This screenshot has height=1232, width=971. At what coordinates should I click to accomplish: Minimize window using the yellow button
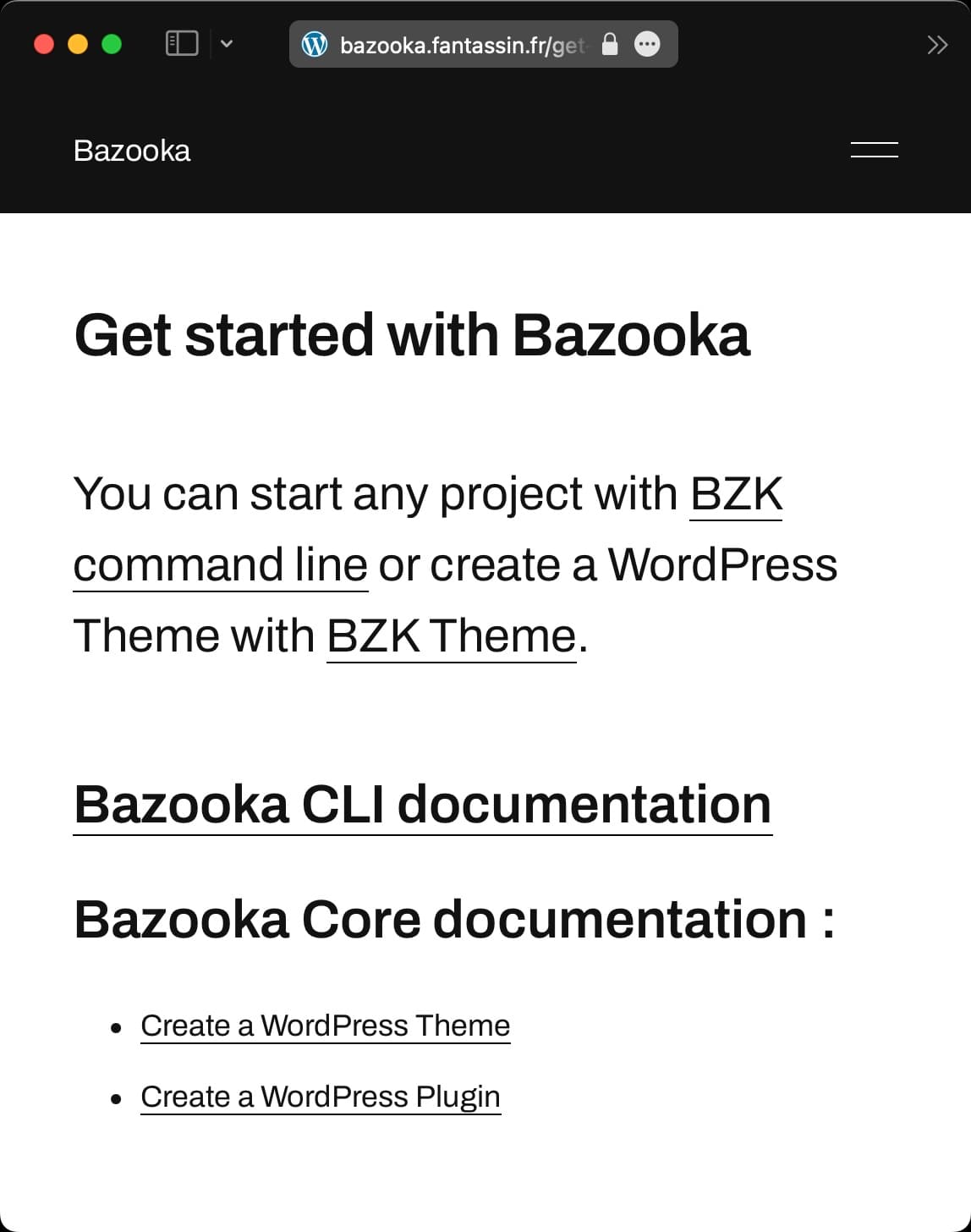(78, 44)
